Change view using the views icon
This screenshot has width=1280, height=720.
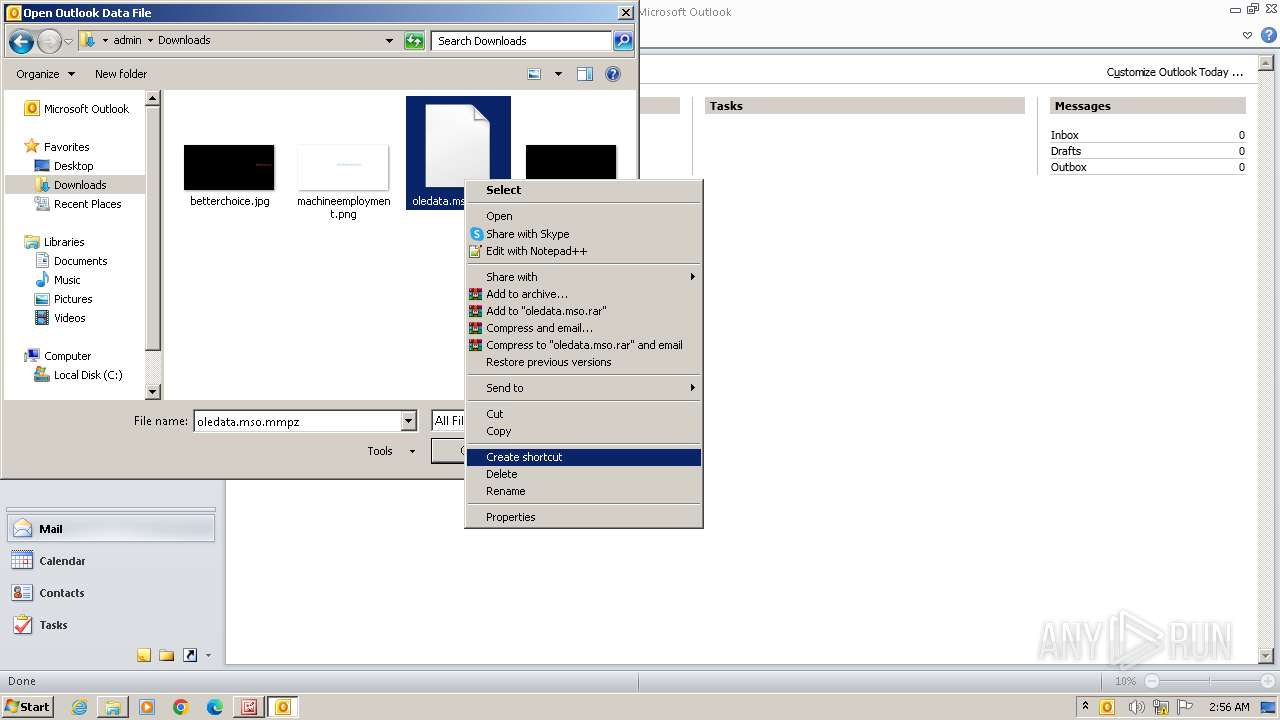click(x=534, y=74)
